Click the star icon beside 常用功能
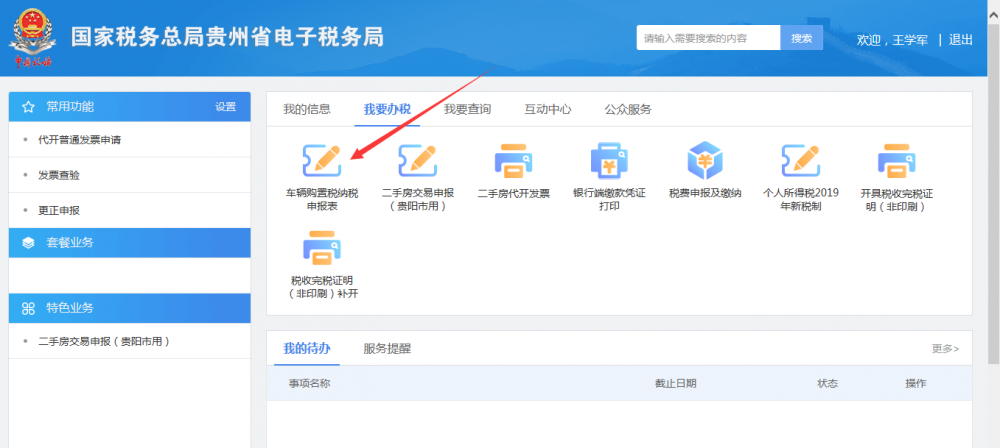Image resolution: width=1000 pixels, height=448 pixels. [x=28, y=107]
